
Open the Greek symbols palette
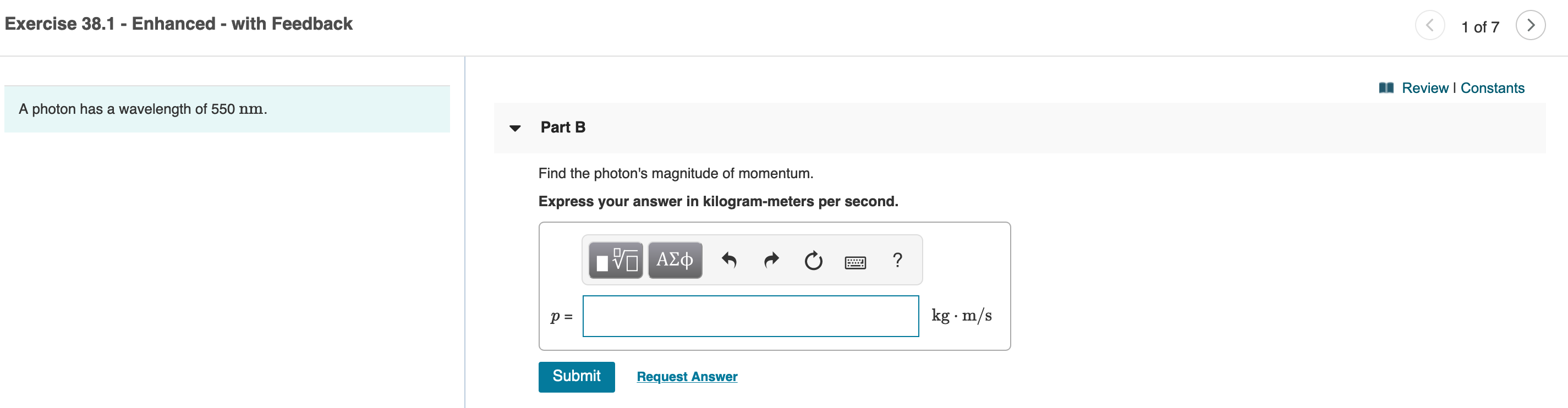click(x=675, y=260)
